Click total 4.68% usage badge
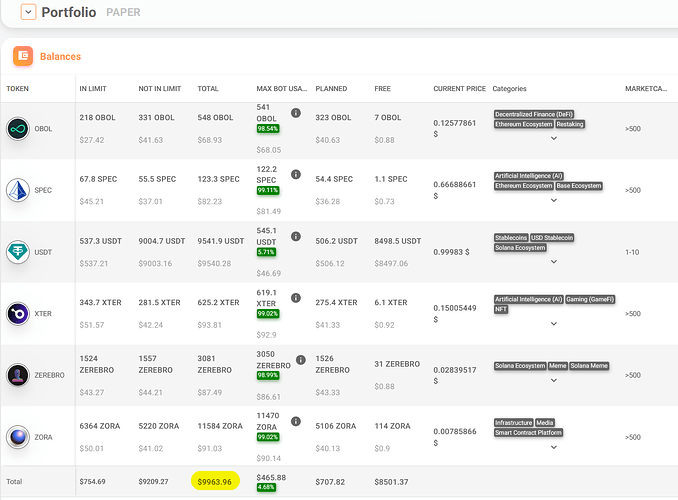 (x=266, y=487)
